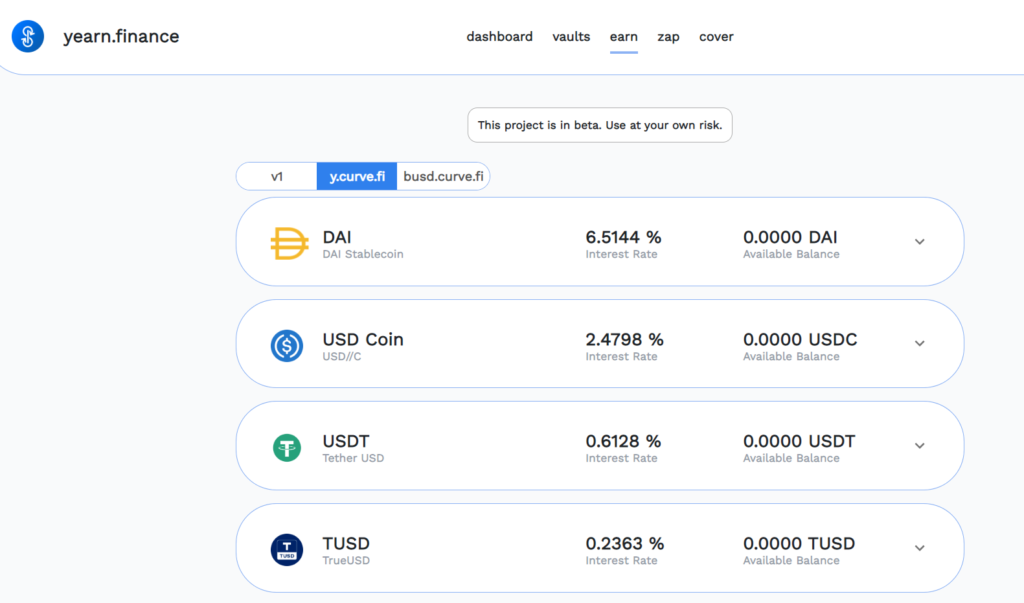The width and height of the screenshot is (1024, 603).
Task: Click the DAI coin icon
Action: [289, 244]
